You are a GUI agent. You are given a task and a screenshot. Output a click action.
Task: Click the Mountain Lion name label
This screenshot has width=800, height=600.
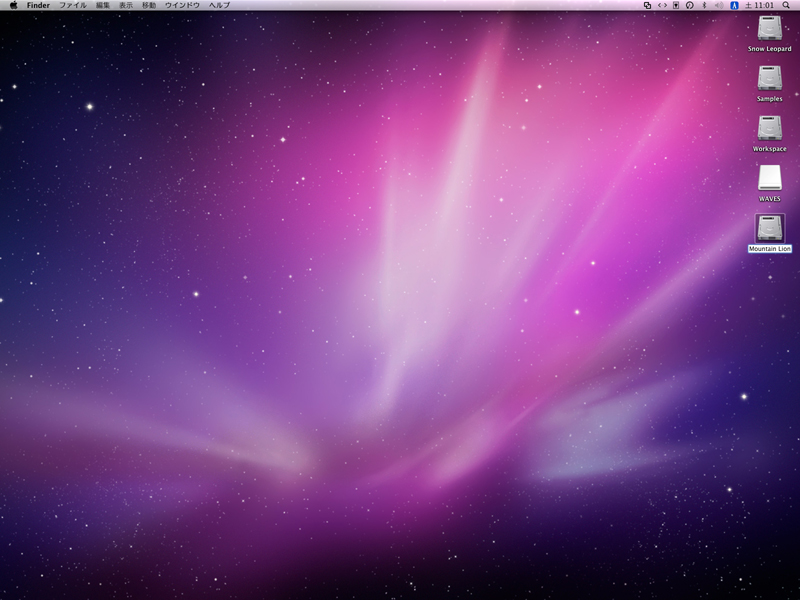769,249
